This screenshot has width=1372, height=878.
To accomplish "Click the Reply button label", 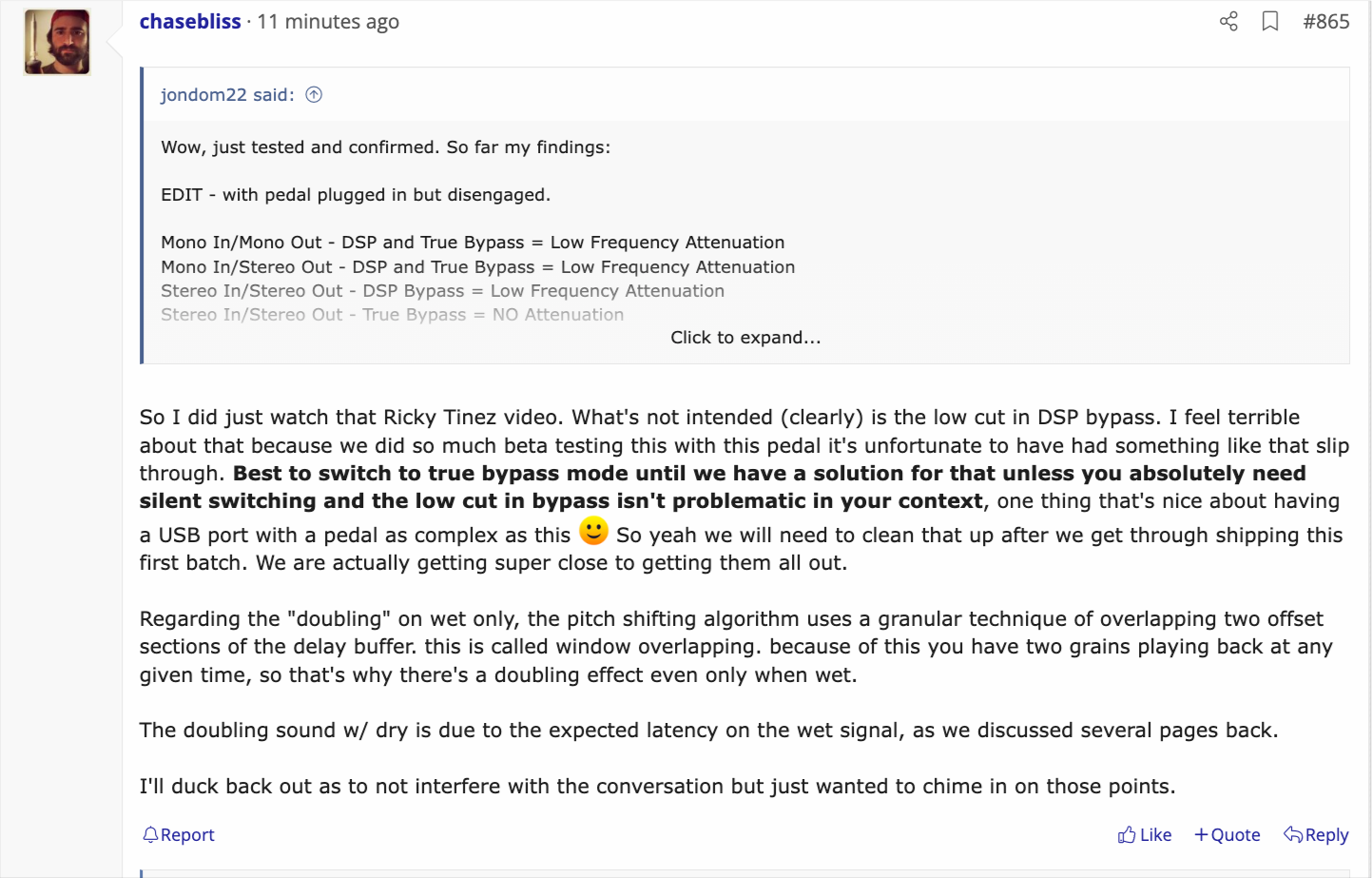I will (1326, 834).
